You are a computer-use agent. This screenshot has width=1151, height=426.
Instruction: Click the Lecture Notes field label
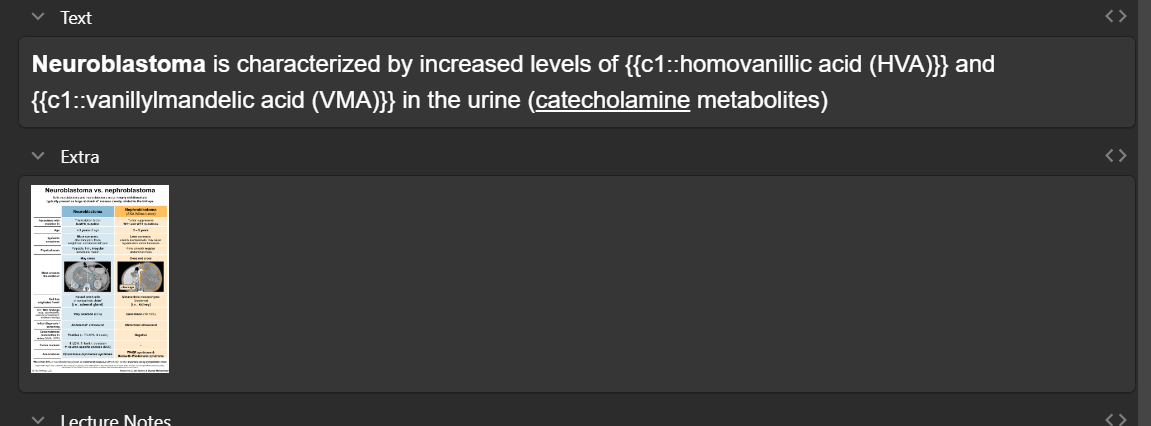click(115, 421)
